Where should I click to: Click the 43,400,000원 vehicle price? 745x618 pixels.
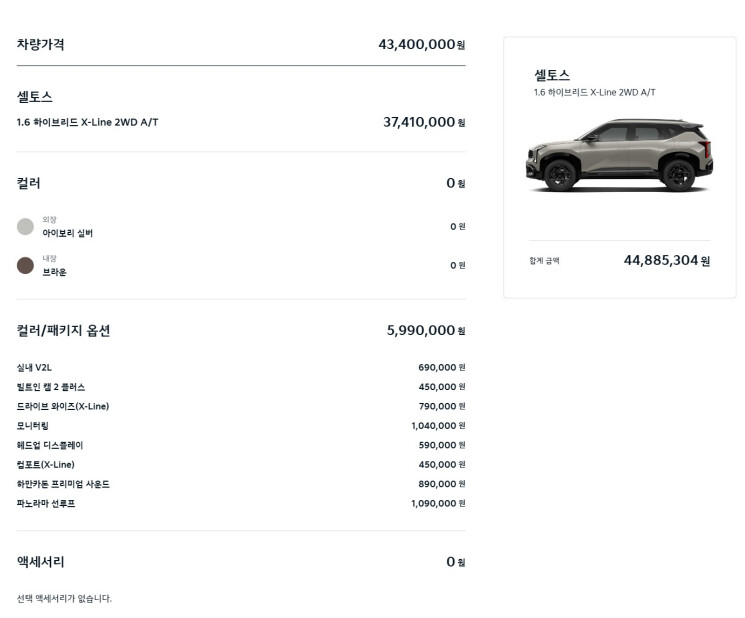[421, 45]
